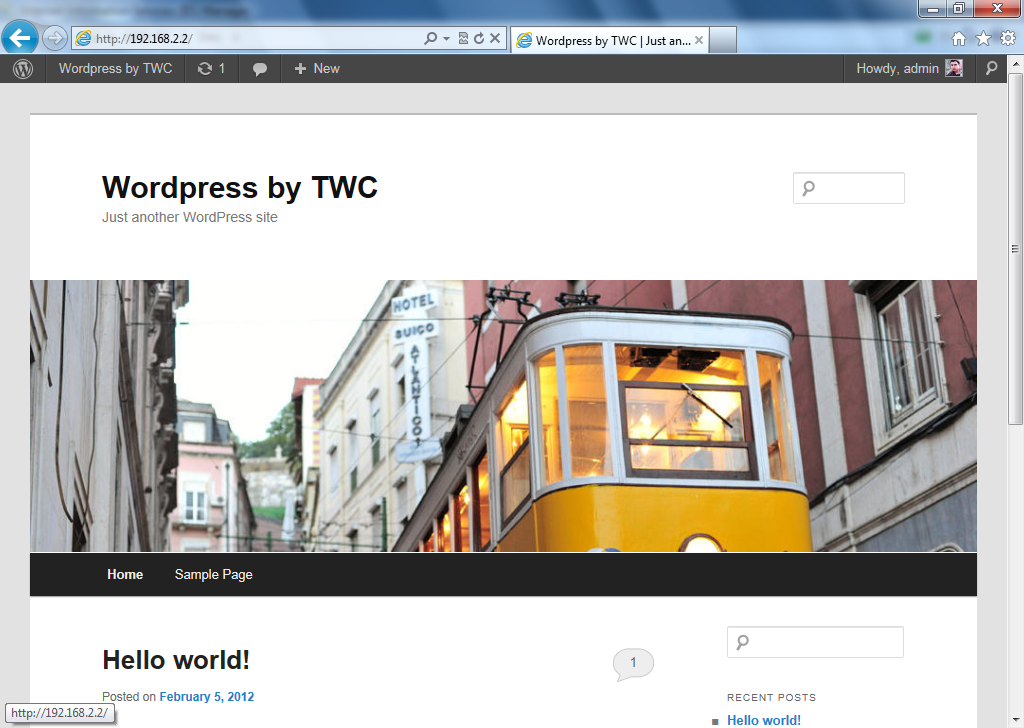Open a new blank tab
Screen dimensions: 1024x728
tap(723, 40)
